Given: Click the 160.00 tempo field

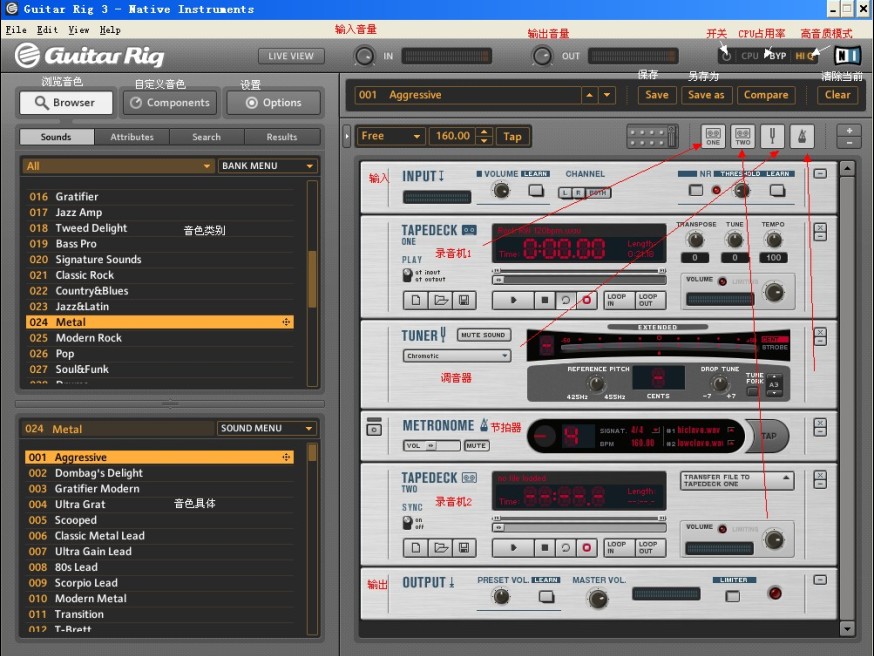Looking at the screenshot, I should (453, 136).
